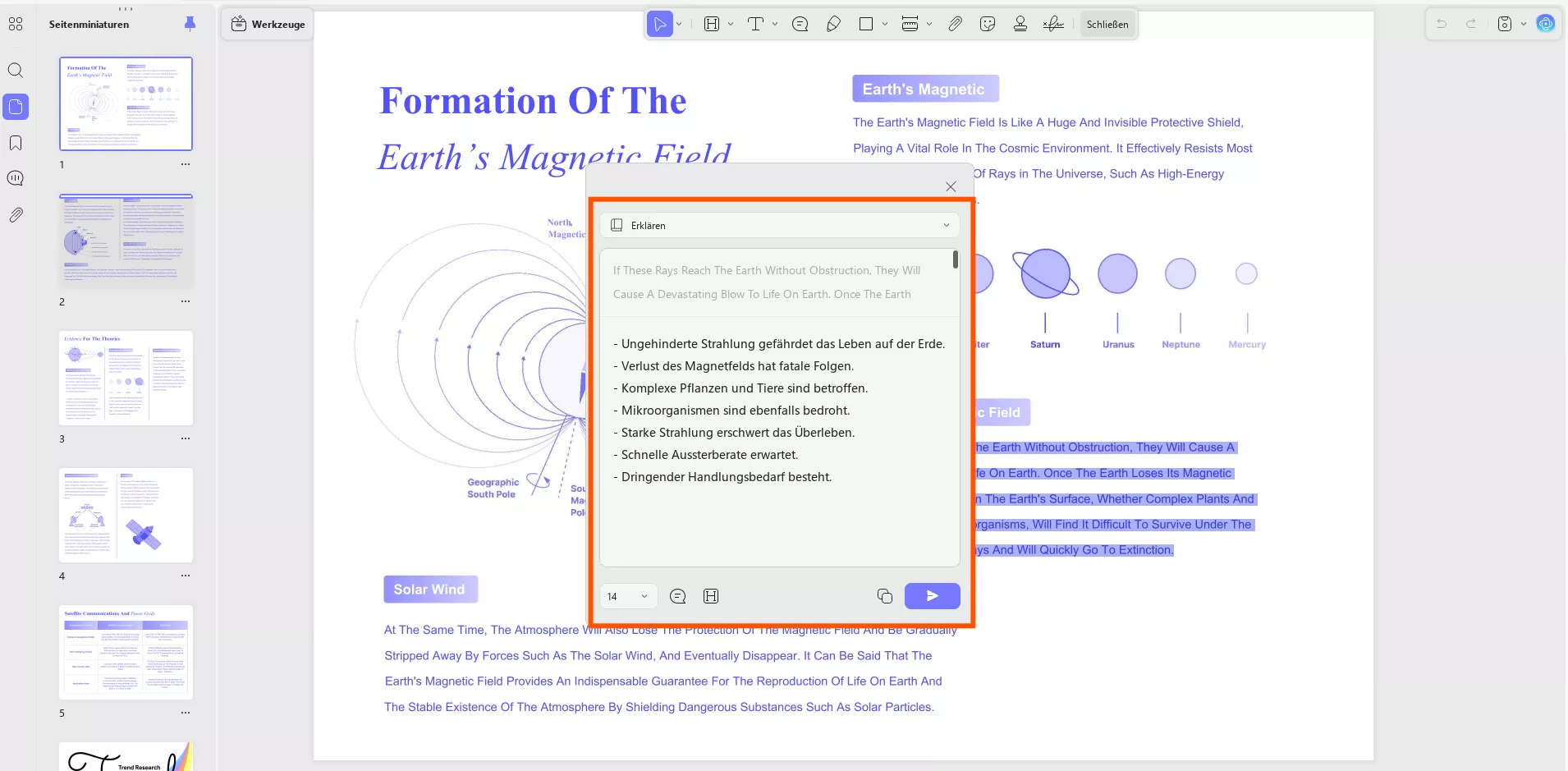Image resolution: width=1568 pixels, height=771 pixels.
Task: Expand the shape tool dropdown arrow
Action: tap(885, 25)
